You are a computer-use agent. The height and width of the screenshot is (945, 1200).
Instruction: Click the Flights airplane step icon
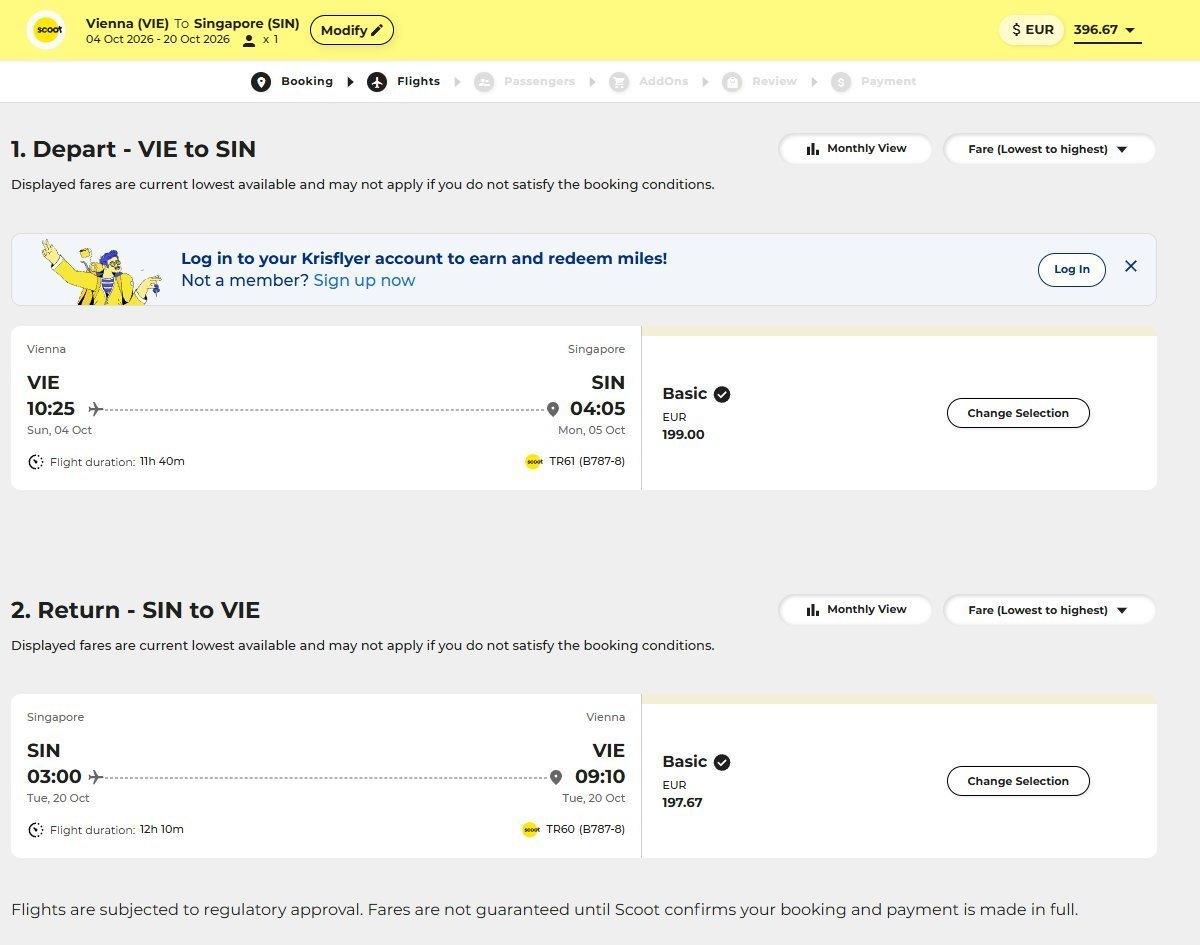(x=377, y=82)
